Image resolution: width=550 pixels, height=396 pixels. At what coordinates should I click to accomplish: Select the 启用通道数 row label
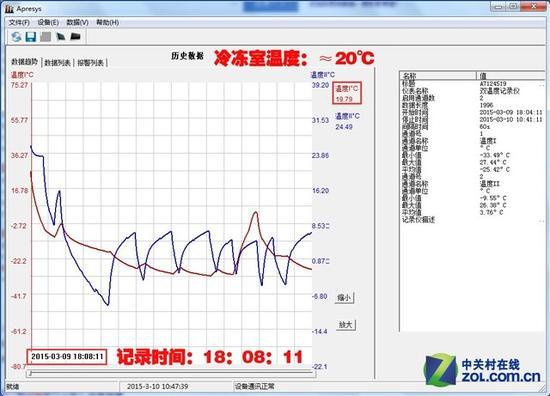[x=418, y=98]
